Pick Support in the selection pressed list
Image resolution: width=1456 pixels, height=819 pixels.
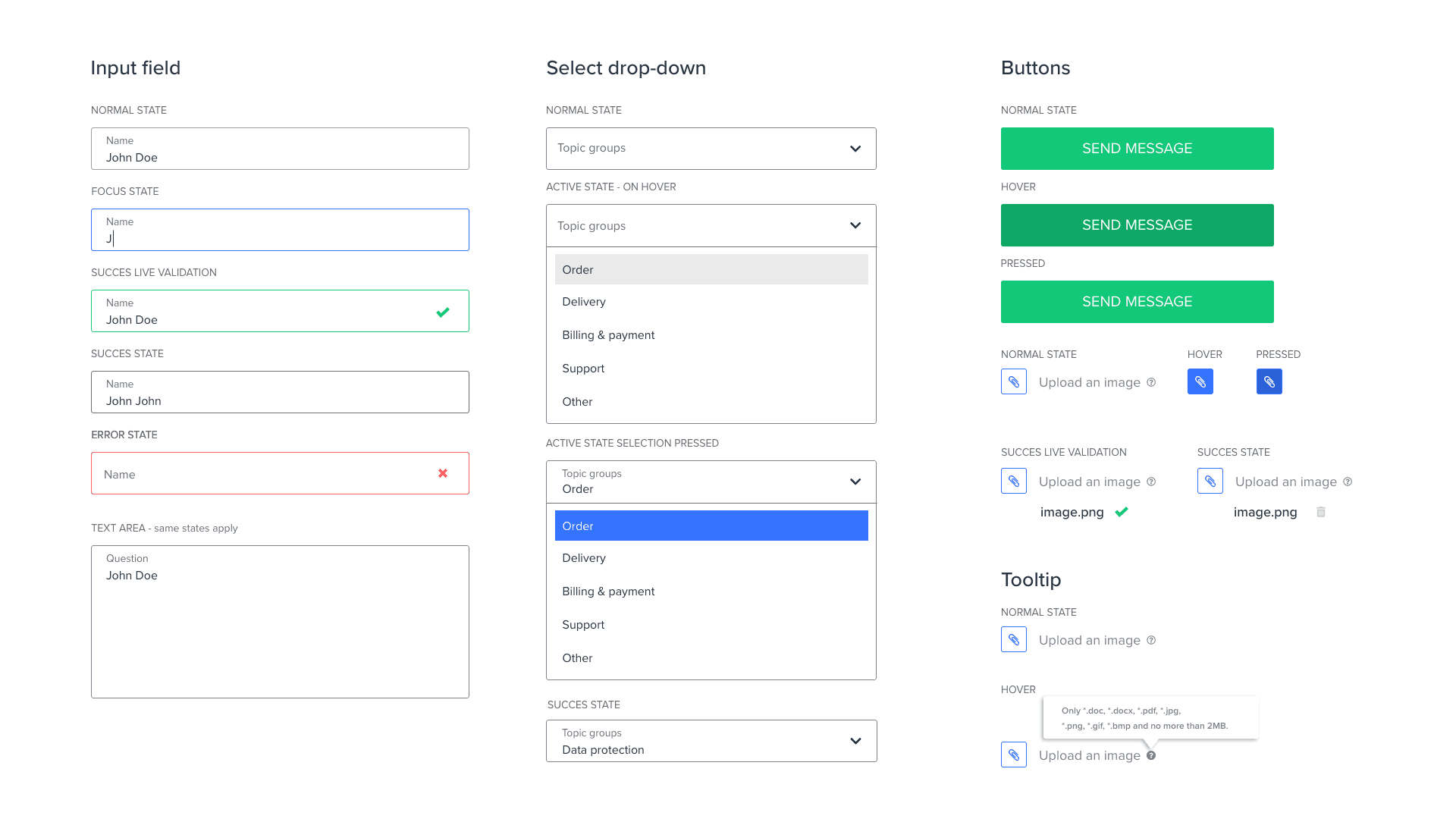(583, 625)
